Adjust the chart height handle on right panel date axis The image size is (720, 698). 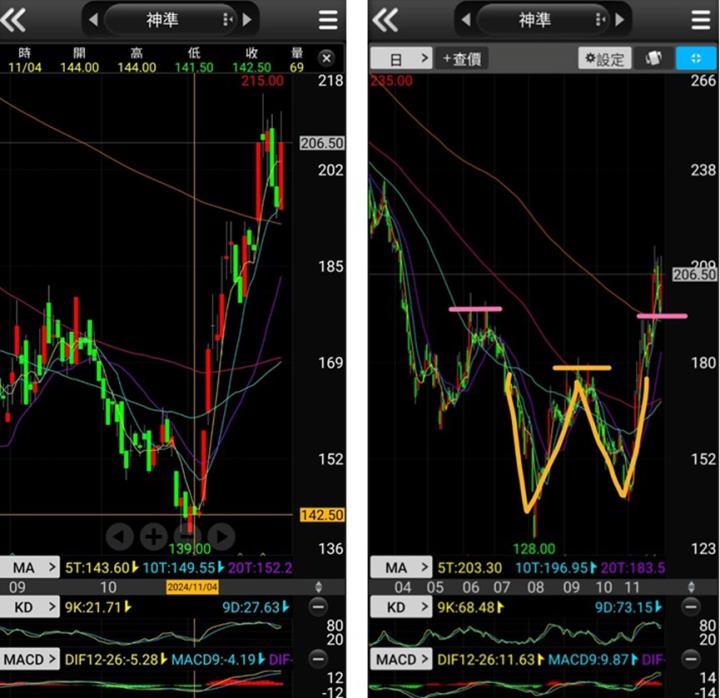click(688, 587)
